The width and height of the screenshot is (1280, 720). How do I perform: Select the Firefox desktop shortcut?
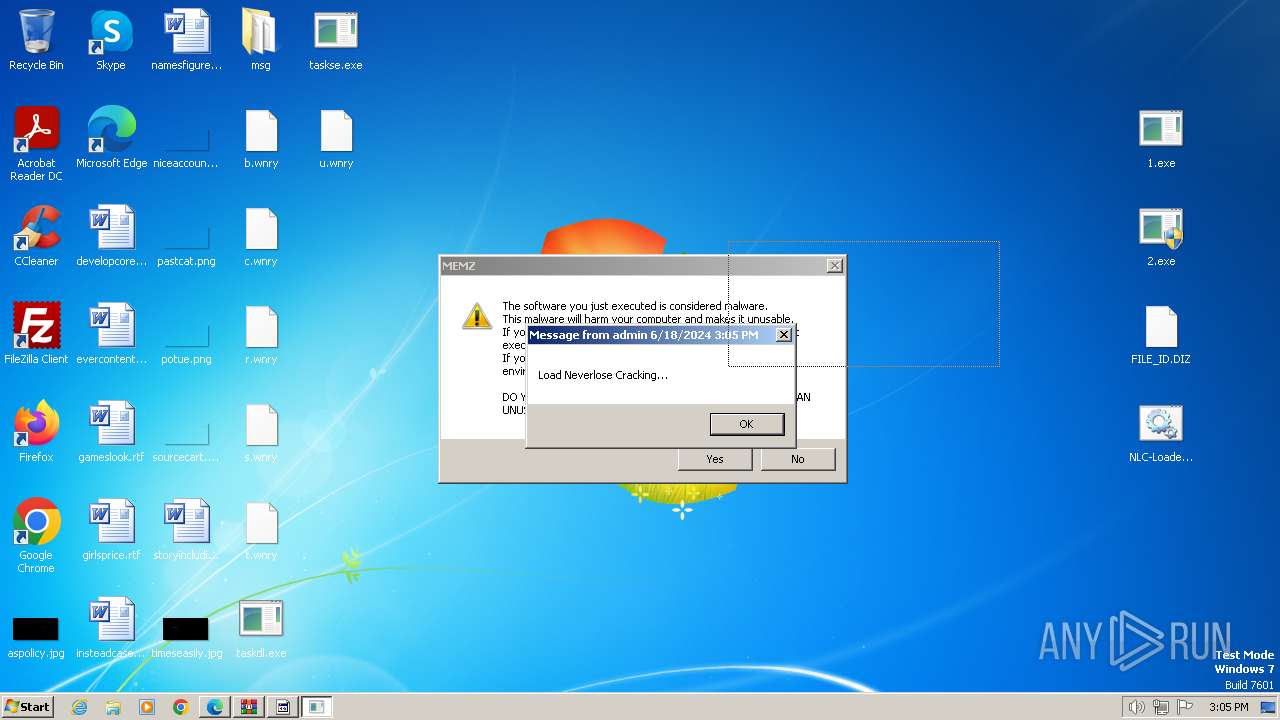tap(36, 432)
